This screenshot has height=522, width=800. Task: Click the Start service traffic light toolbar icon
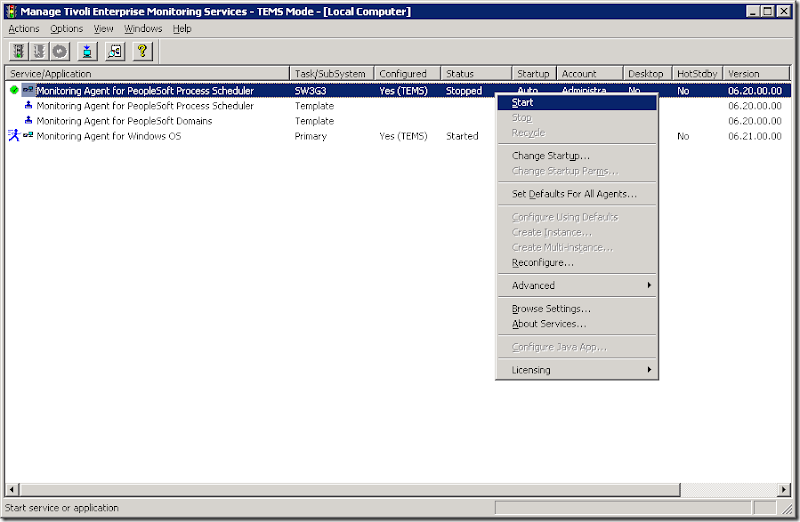[x=19, y=52]
